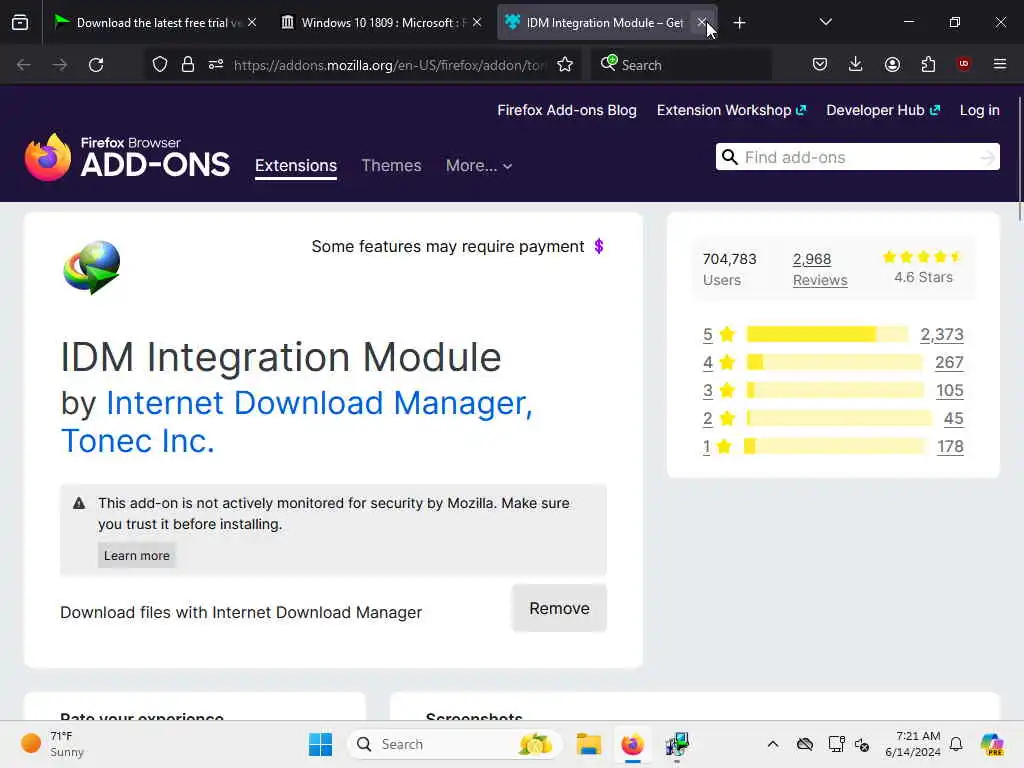Open Internet Download Manager, Tonec Inc. author link
The image size is (1024, 768).
(297, 422)
